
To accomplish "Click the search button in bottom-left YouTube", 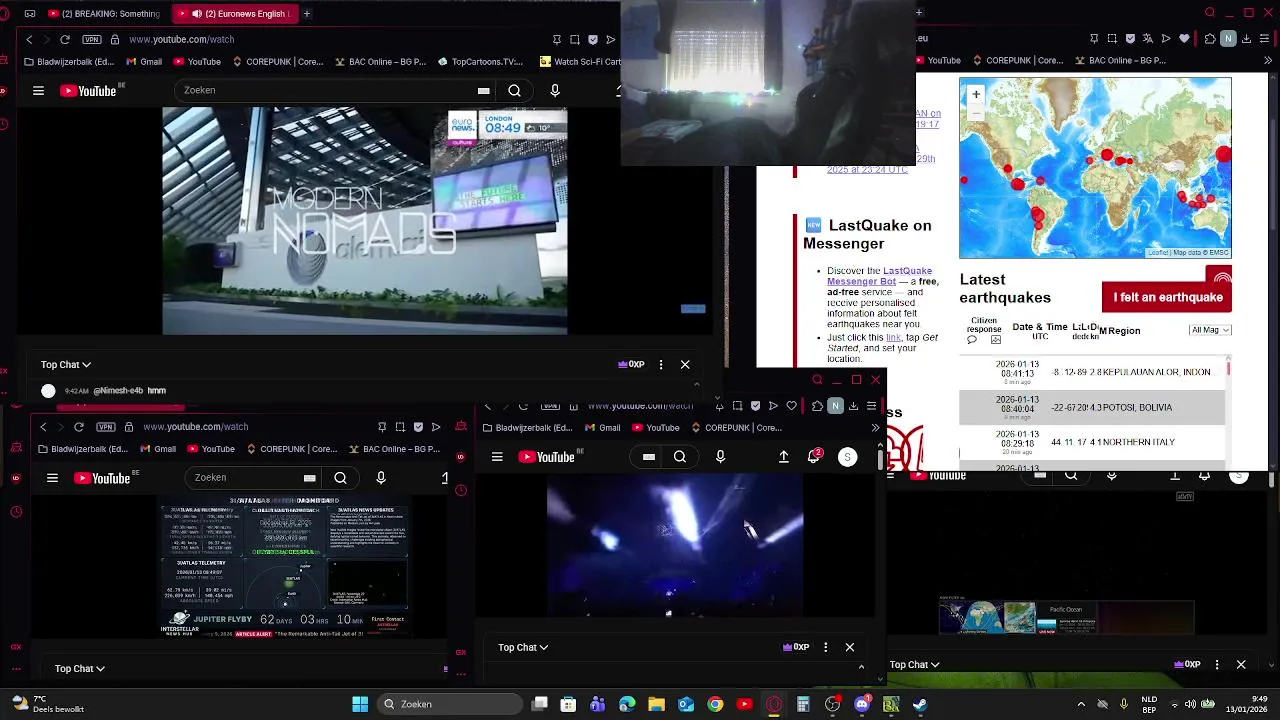I will coord(340,478).
